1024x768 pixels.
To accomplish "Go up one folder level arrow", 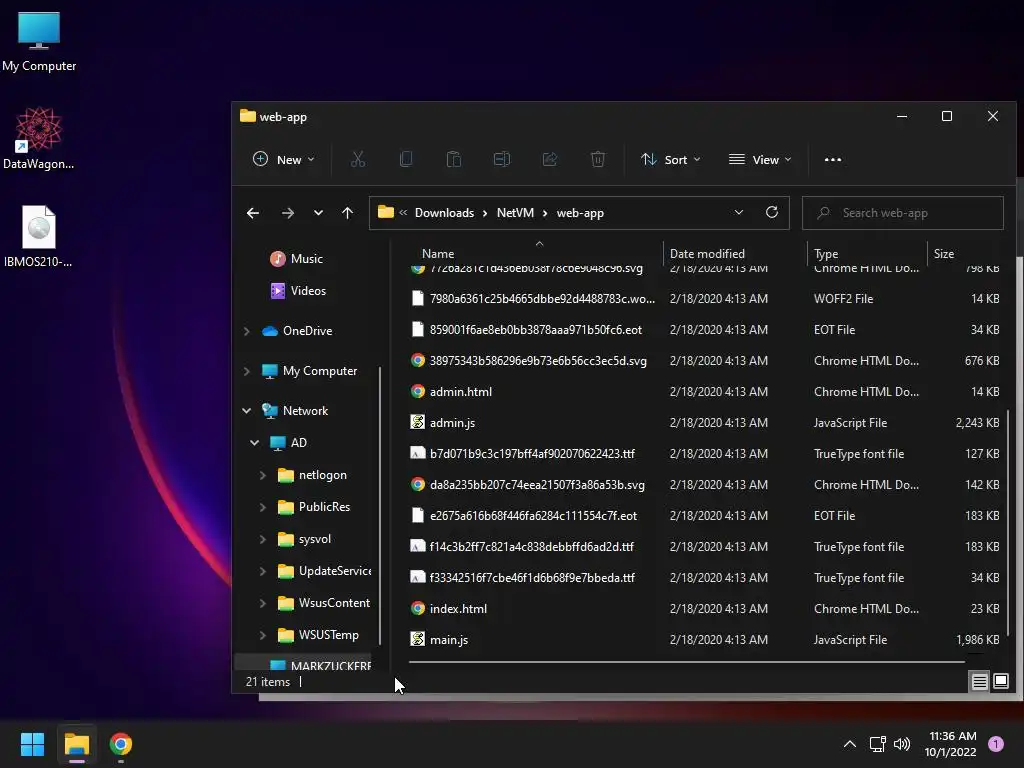I will point(347,213).
